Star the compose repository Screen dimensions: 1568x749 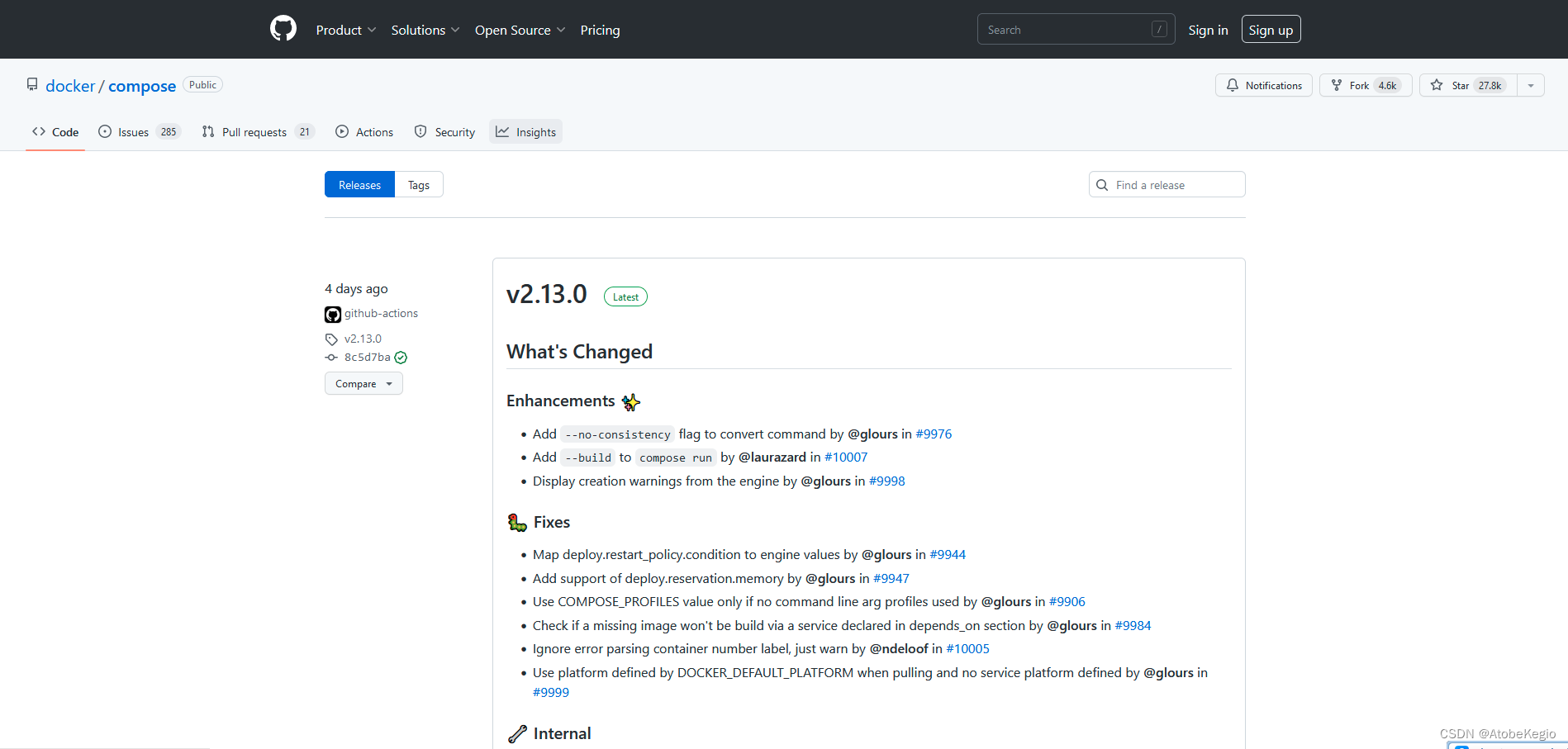click(x=1467, y=85)
